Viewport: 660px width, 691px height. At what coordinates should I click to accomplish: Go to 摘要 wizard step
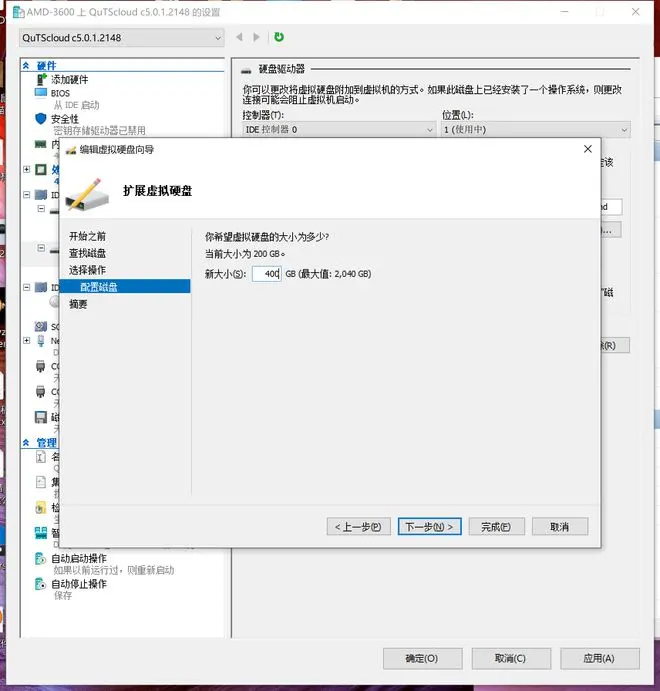point(78,304)
